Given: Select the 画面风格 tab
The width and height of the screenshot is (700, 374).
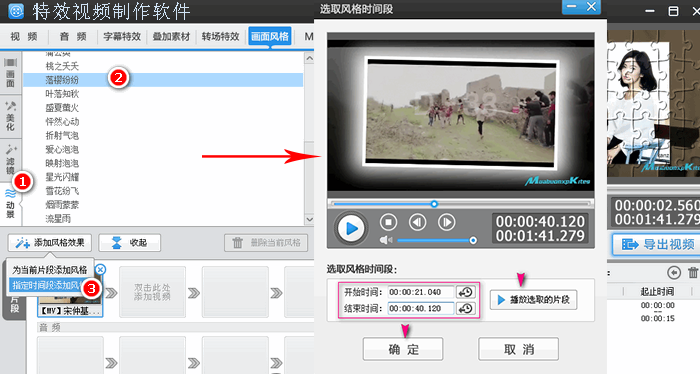Looking at the screenshot, I should pyautogui.click(x=270, y=37).
